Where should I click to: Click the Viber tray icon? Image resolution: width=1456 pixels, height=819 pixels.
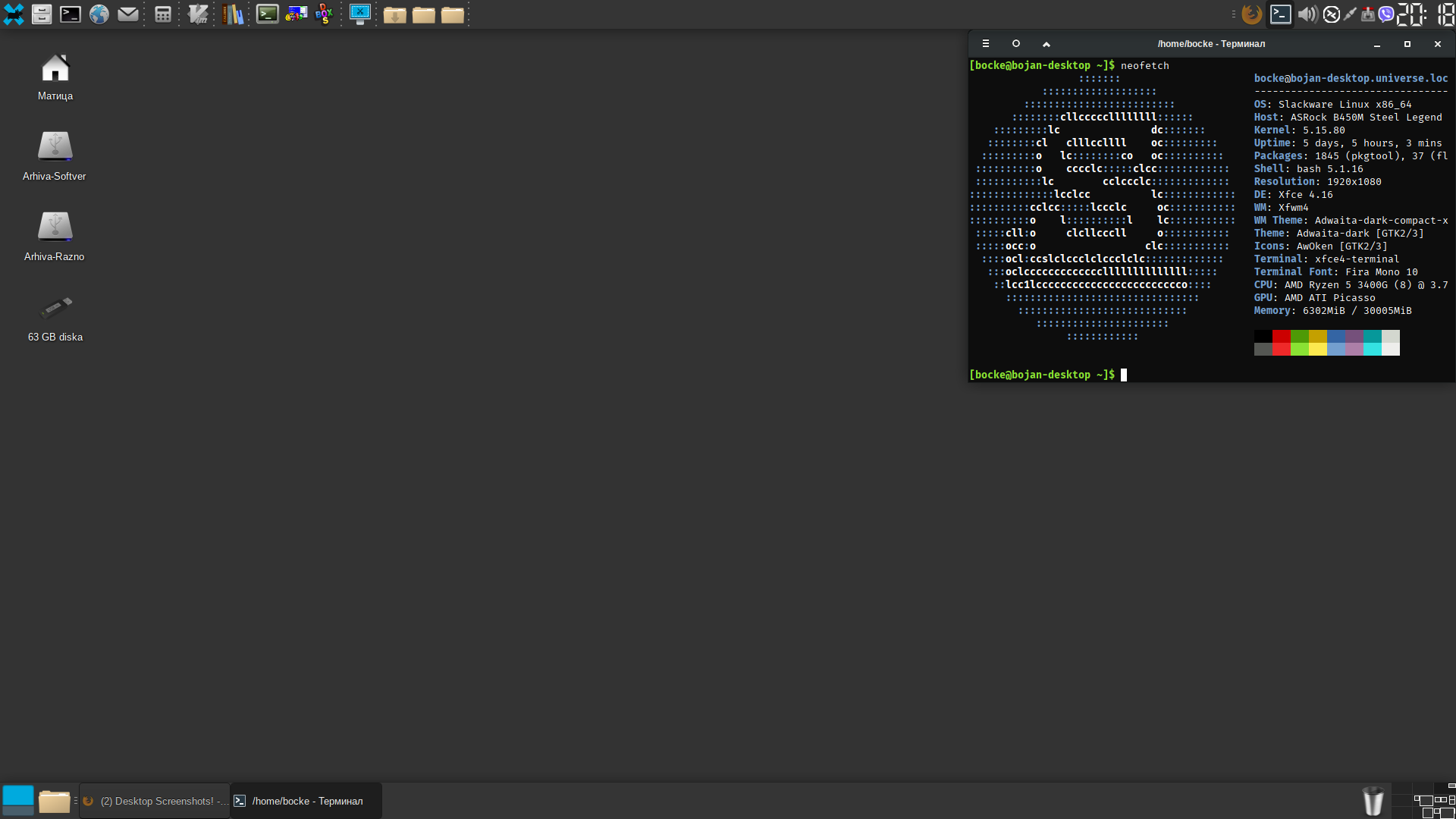(1386, 14)
